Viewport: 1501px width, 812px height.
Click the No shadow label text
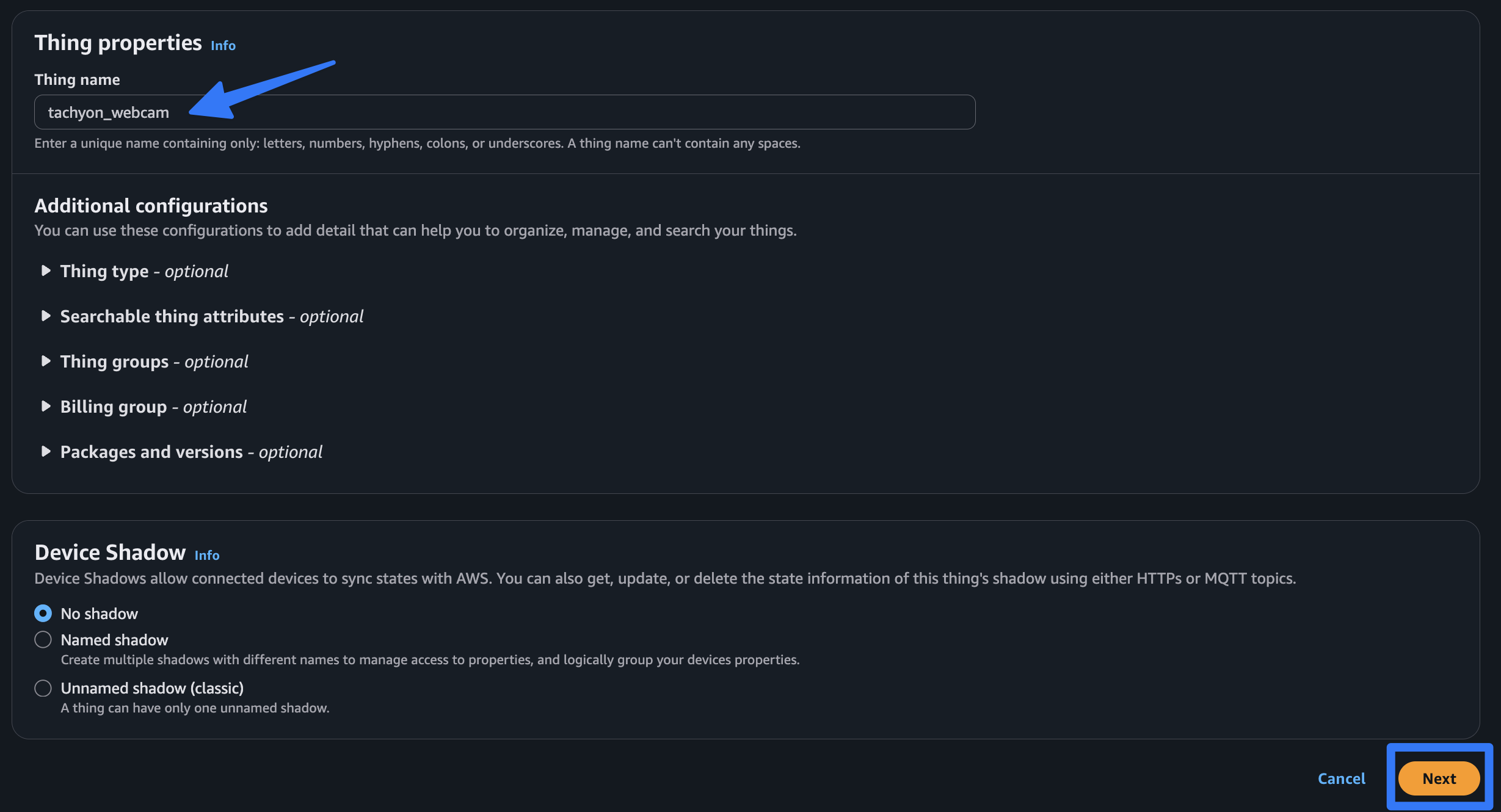tap(100, 614)
